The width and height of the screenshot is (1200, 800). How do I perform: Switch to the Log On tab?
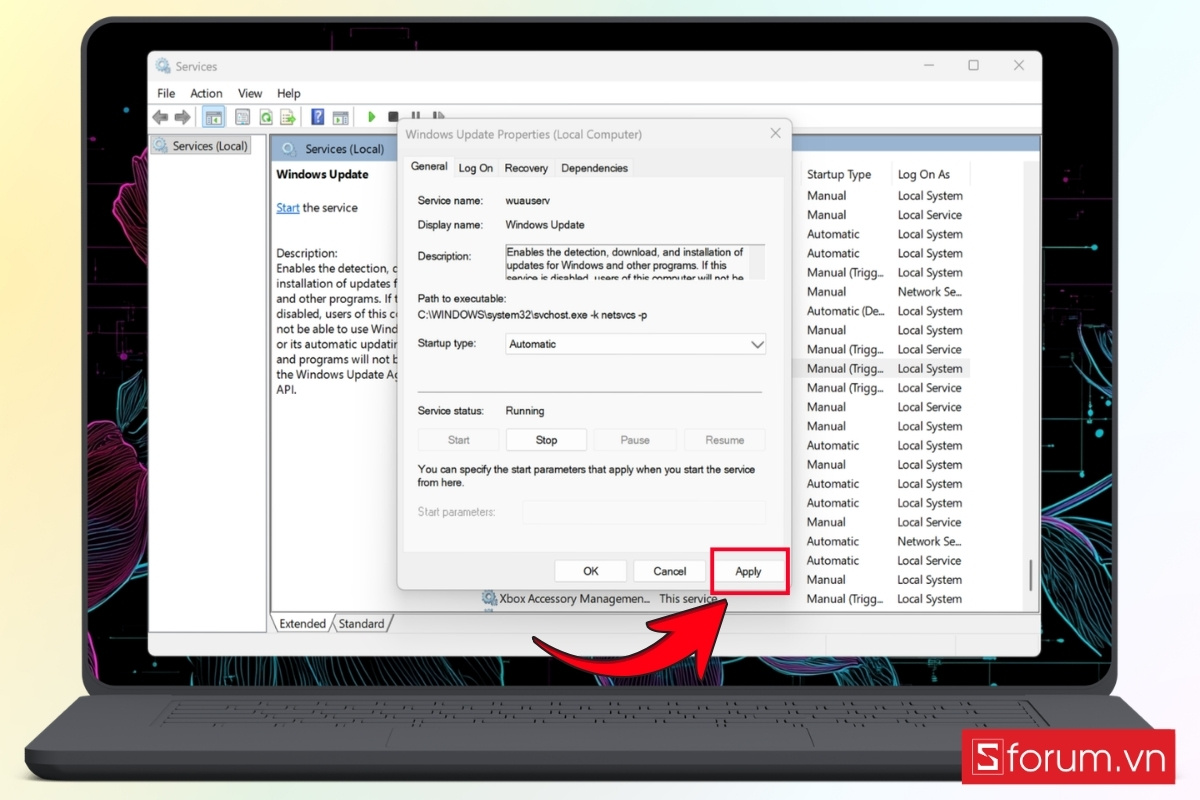[x=476, y=168]
